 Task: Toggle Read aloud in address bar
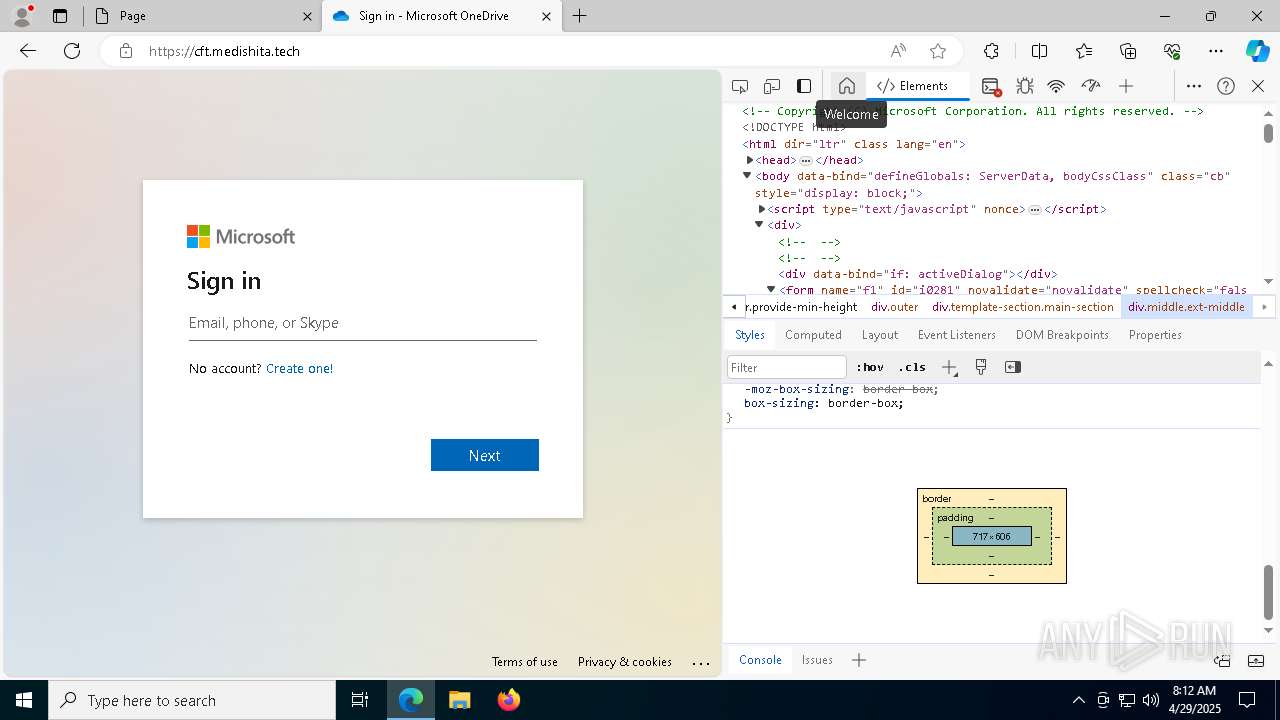[x=898, y=51]
